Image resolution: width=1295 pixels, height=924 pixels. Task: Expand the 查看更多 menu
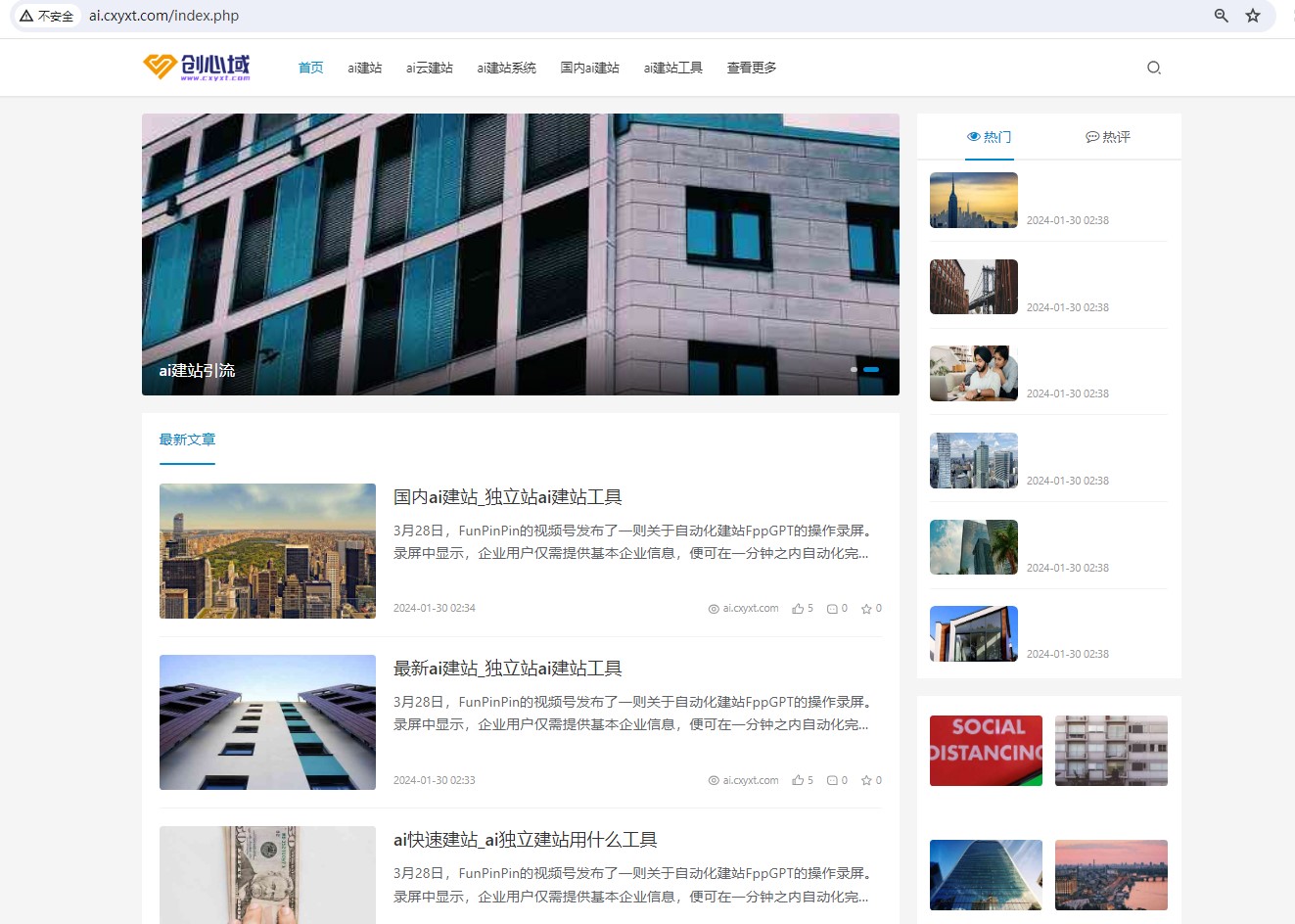coord(752,68)
